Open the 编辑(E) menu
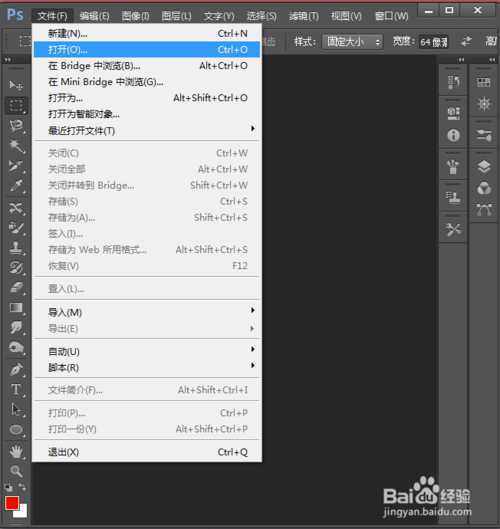The image size is (500, 529). tap(94, 16)
